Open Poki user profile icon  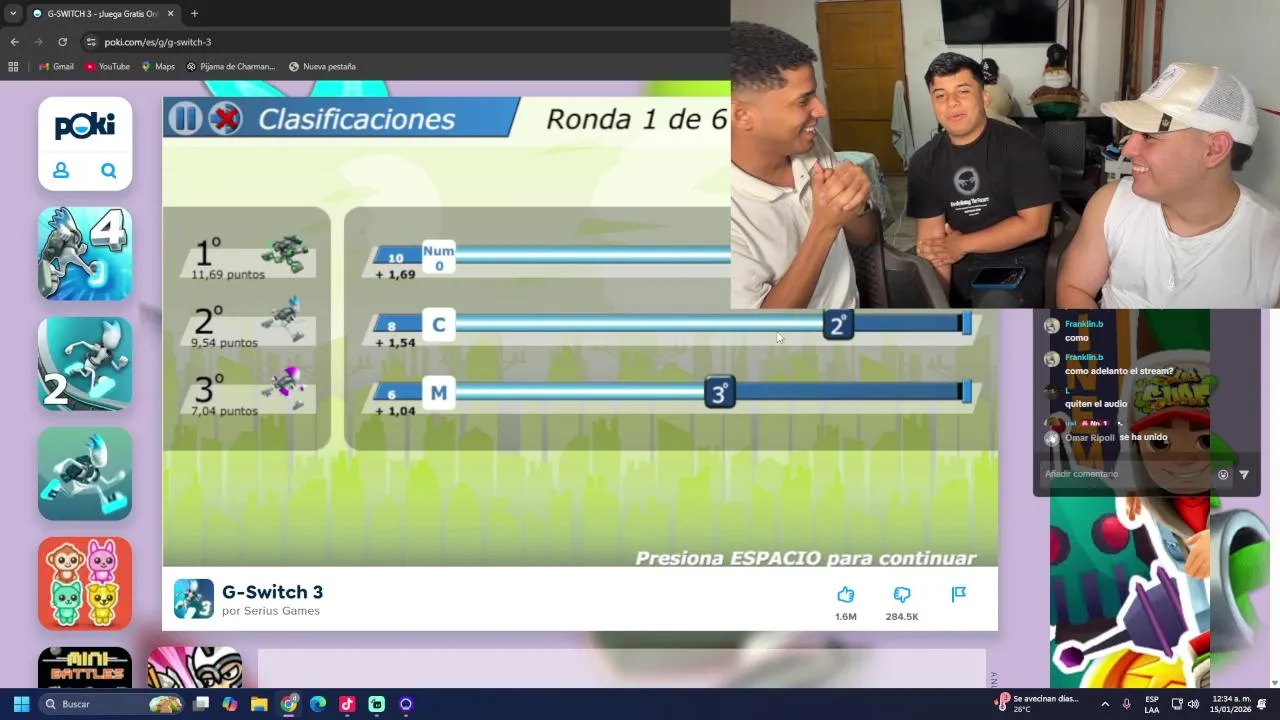coord(61,171)
